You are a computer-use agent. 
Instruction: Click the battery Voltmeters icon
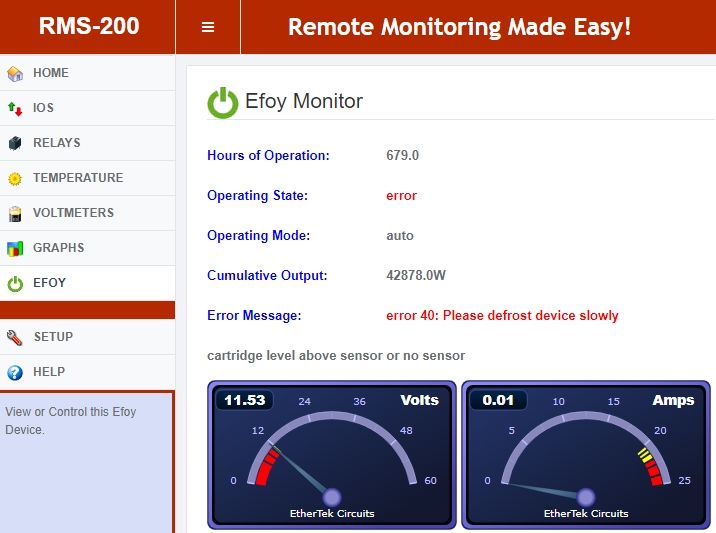[15, 213]
